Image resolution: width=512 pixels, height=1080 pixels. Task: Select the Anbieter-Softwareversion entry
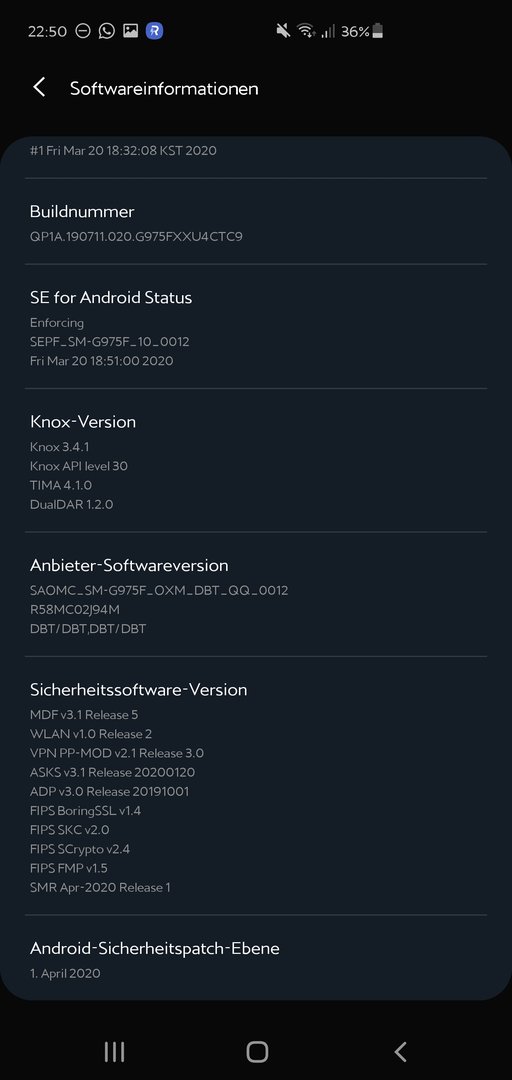(256, 595)
